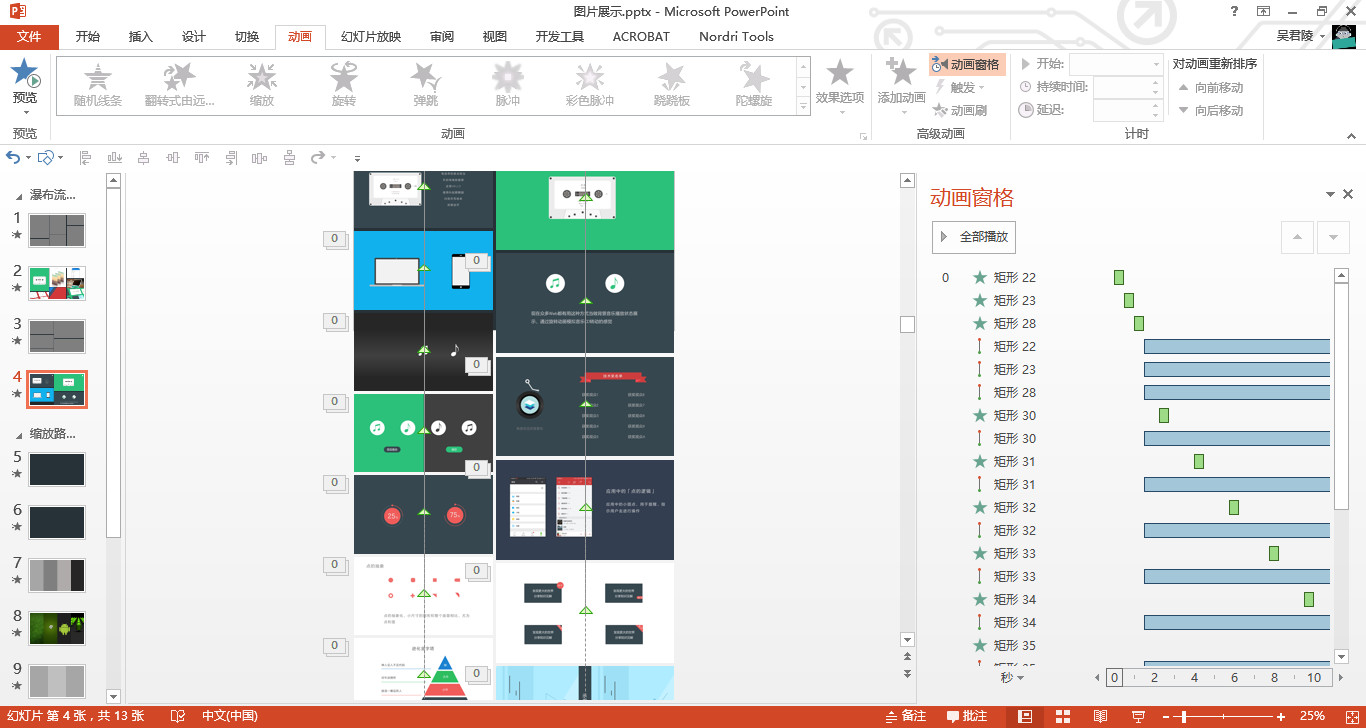Click the zoom in plus icon
This screenshot has height=728, width=1366.
click(1281, 716)
